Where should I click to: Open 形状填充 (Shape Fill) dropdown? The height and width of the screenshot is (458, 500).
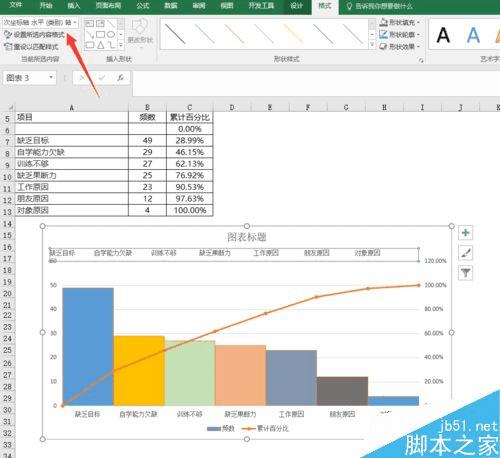[399, 22]
